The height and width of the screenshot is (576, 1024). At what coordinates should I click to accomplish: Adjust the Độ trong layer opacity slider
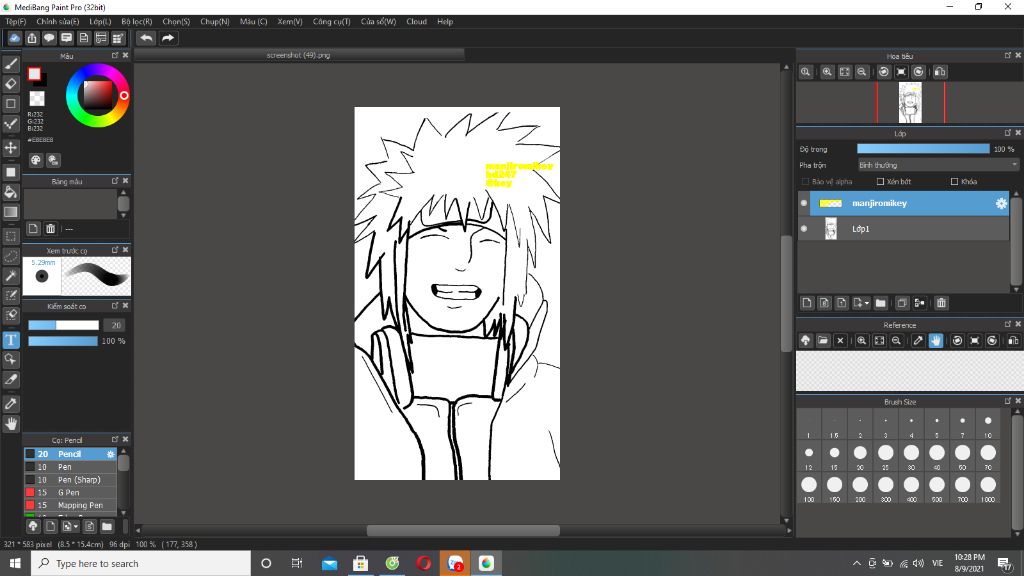coord(923,149)
